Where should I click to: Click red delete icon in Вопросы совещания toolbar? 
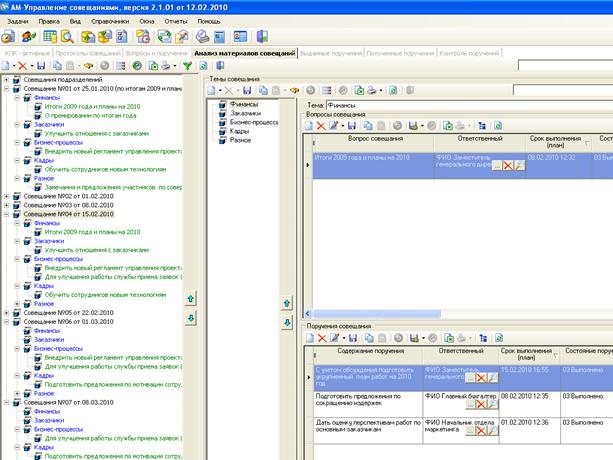coord(323,125)
